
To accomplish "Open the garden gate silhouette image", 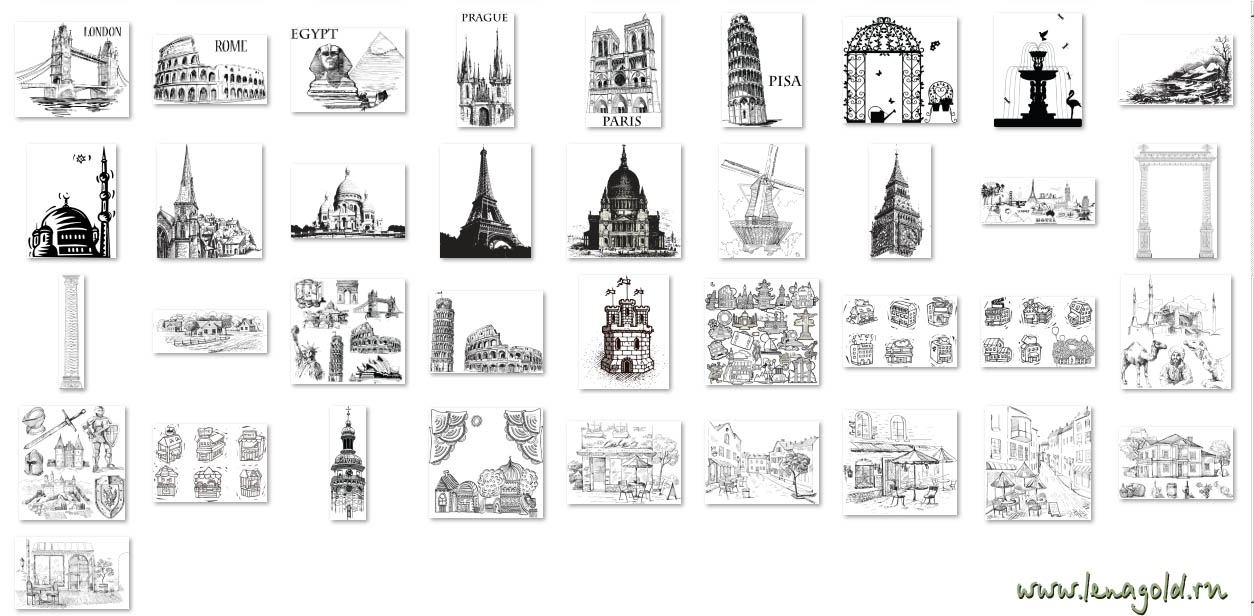I will coord(899,70).
